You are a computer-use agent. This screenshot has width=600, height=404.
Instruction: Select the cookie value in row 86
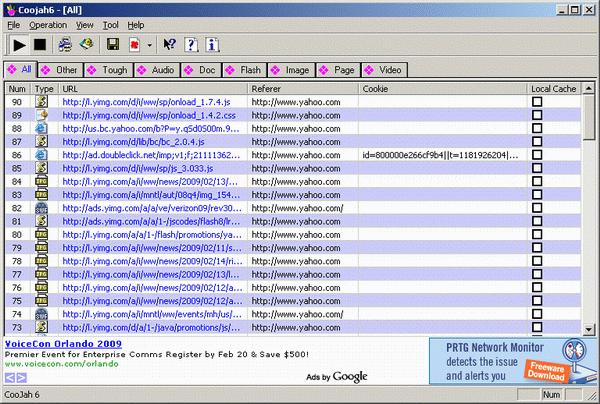click(x=440, y=155)
